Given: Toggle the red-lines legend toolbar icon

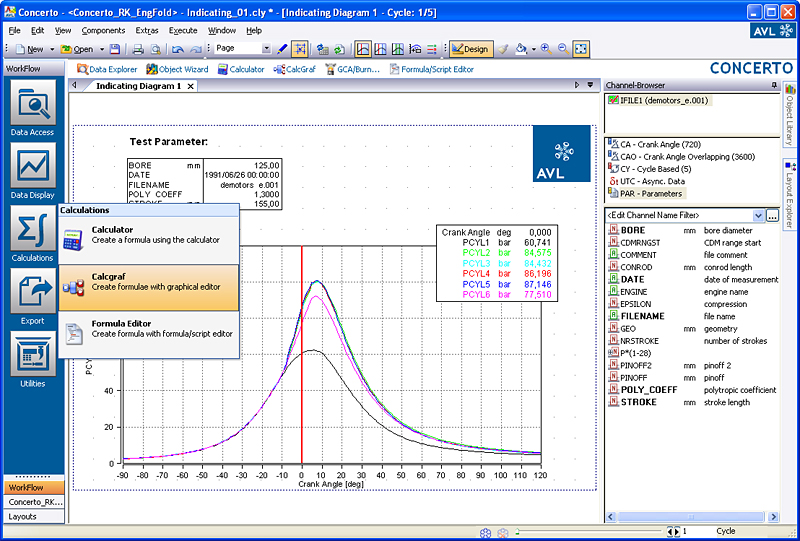Looking at the screenshot, I should click(432, 49).
